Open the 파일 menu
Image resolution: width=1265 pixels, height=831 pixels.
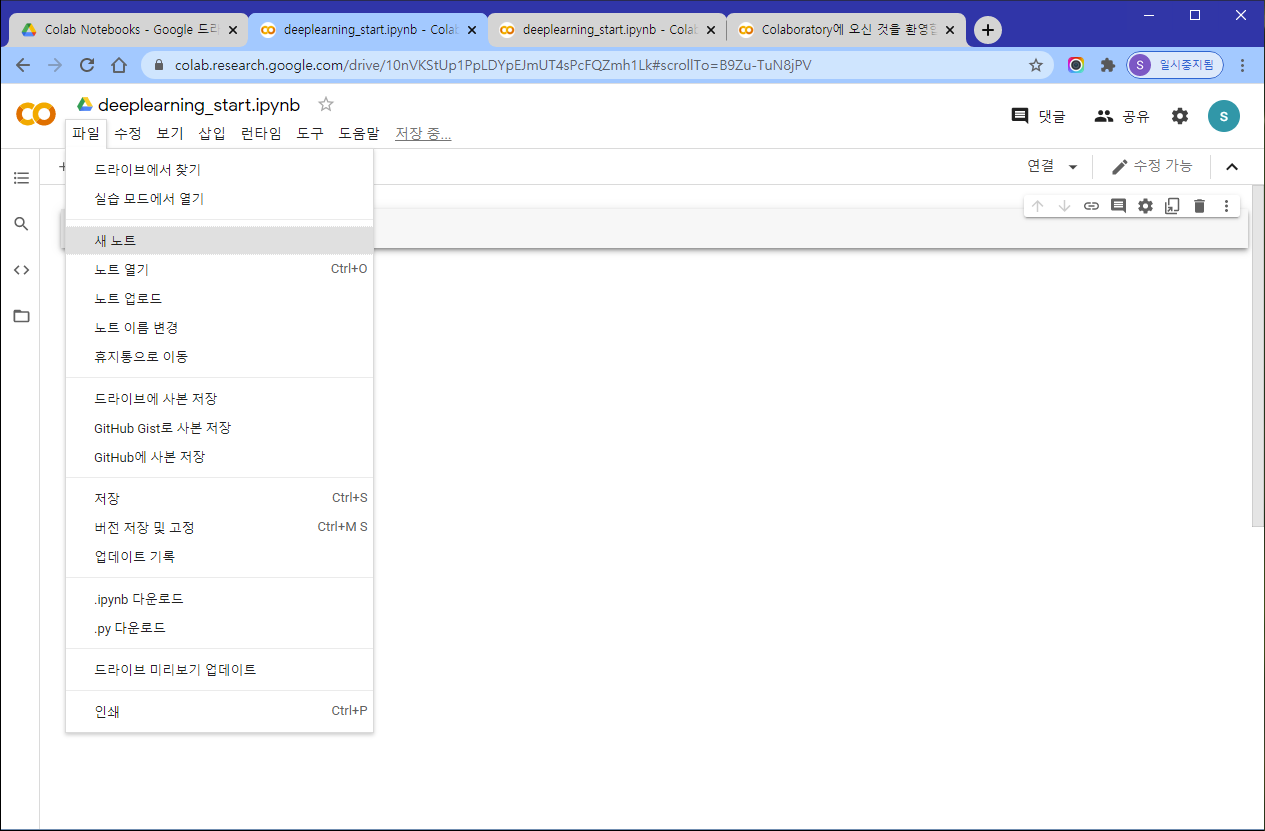point(86,134)
